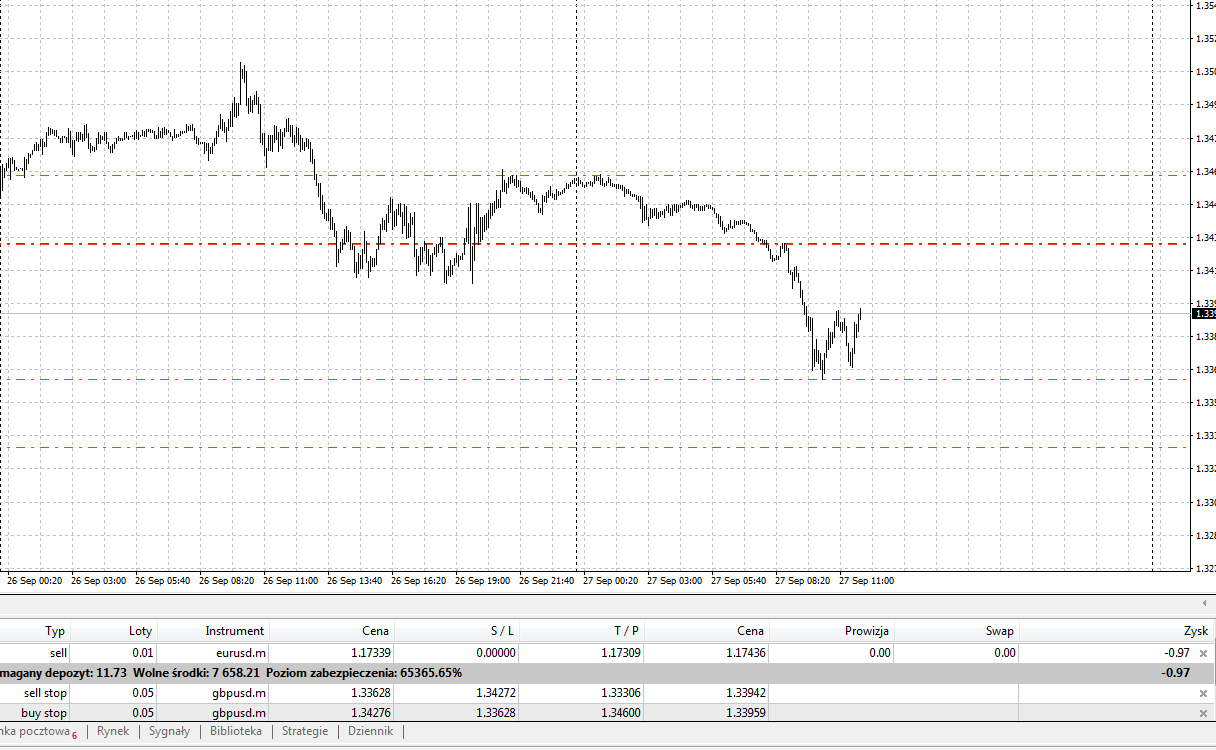
Task: Click the current price label on price axis
Action: point(1203,313)
